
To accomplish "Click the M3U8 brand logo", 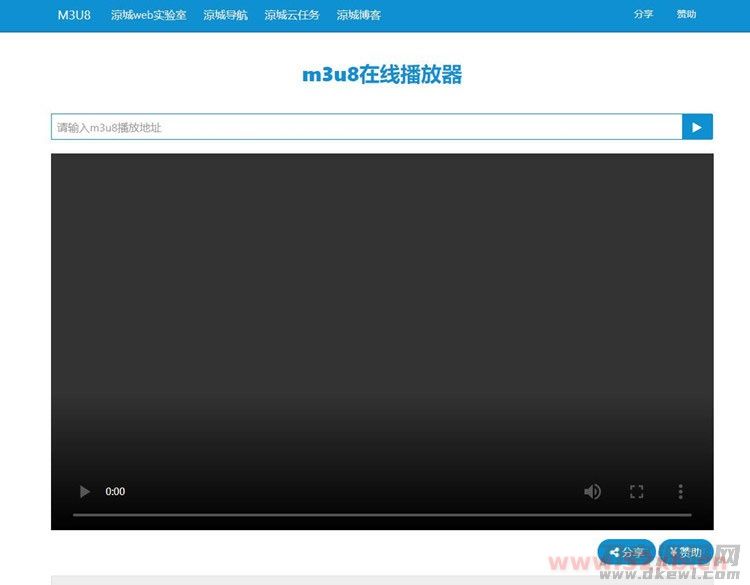I will tap(74, 15).
